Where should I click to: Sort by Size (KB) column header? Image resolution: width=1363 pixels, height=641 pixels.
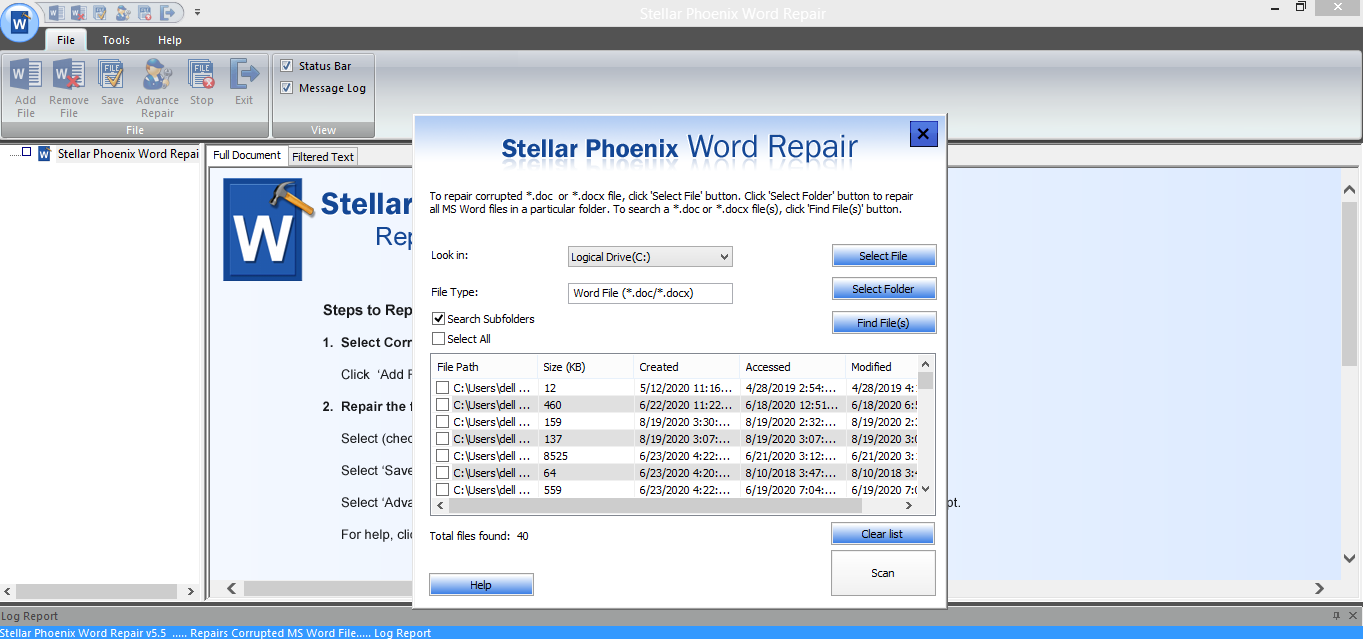click(x=585, y=367)
